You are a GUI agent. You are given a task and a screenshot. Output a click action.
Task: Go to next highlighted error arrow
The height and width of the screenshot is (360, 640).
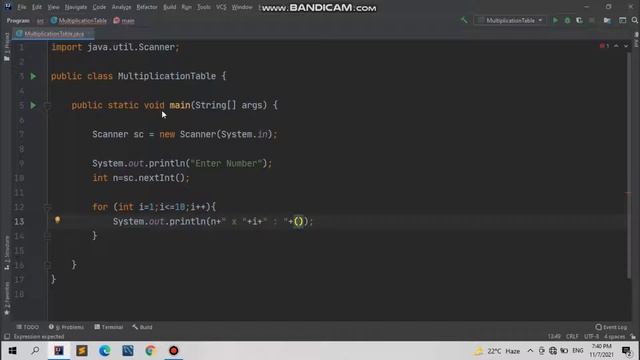pos(626,46)
